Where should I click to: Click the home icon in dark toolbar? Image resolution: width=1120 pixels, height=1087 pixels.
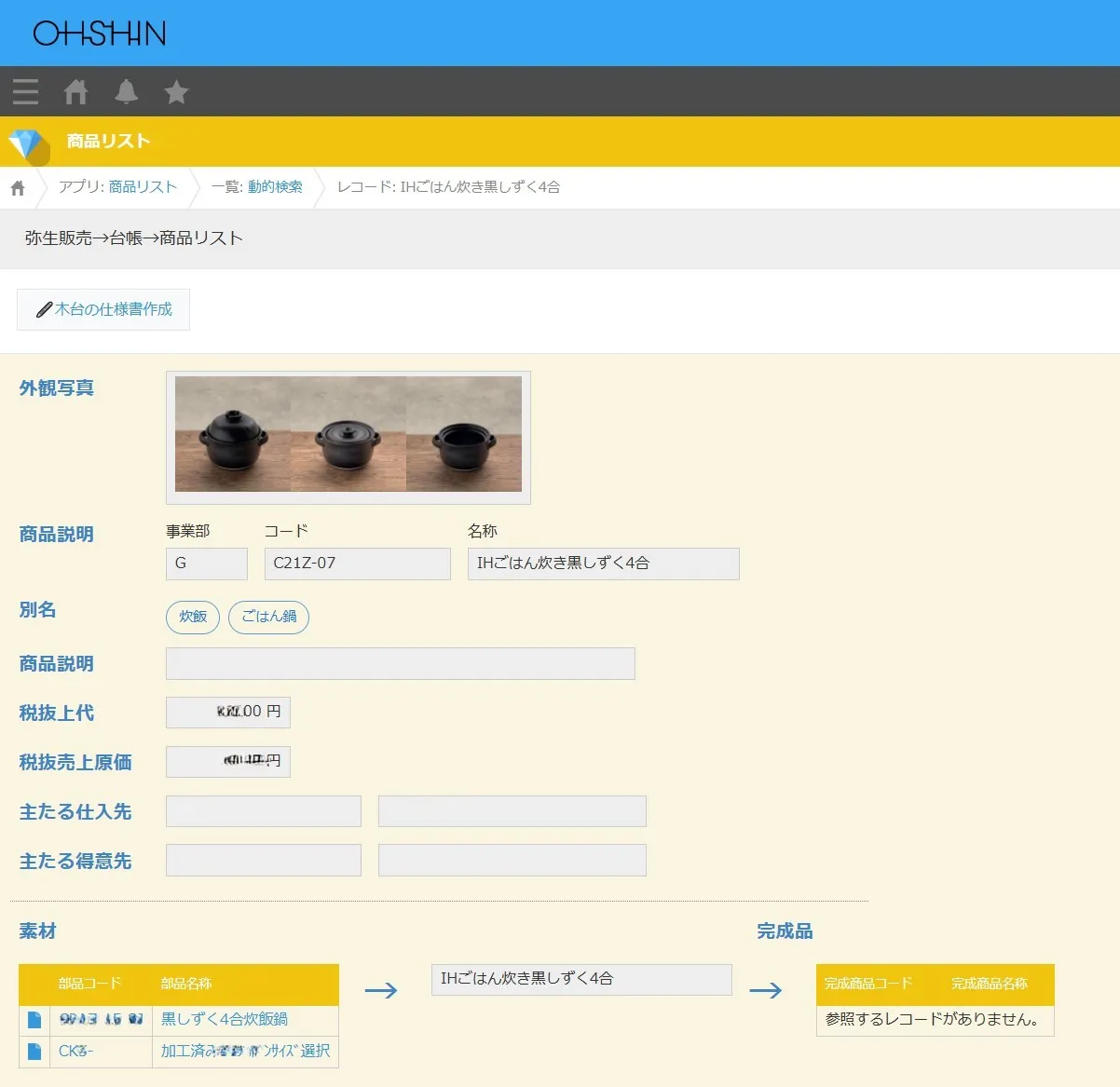[75, 91]
